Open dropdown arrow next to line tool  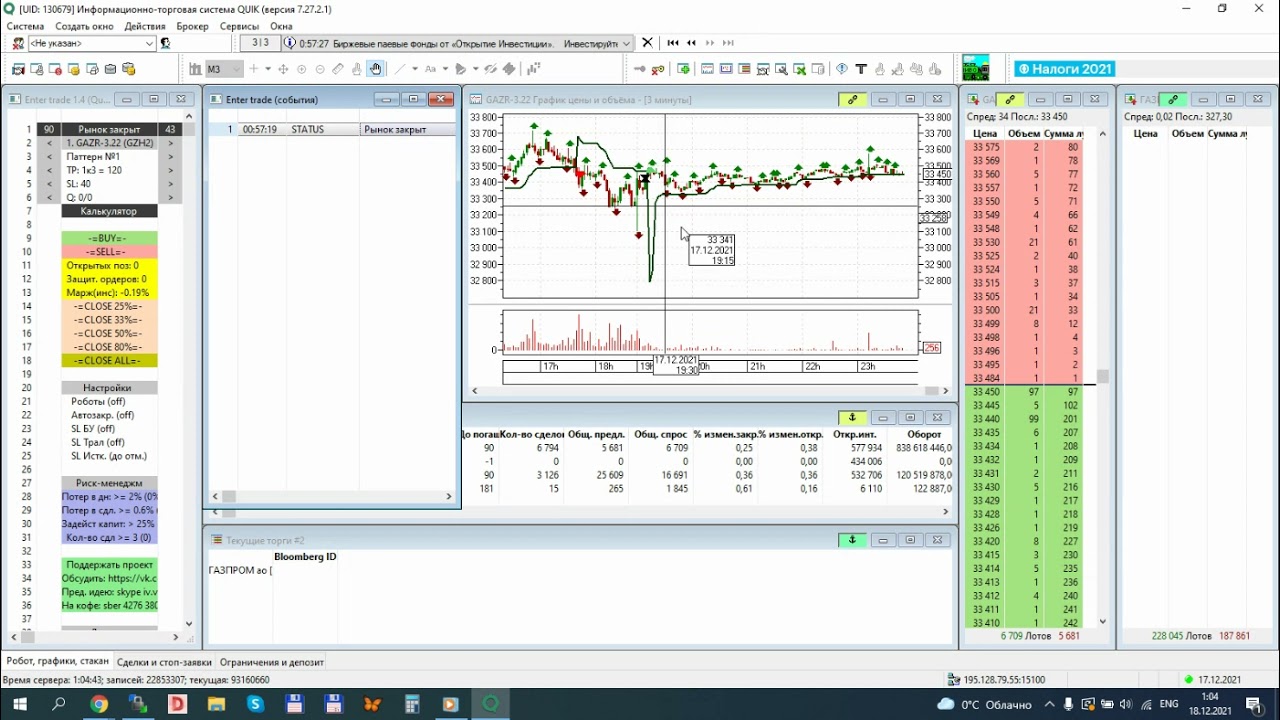coord(414,69)
